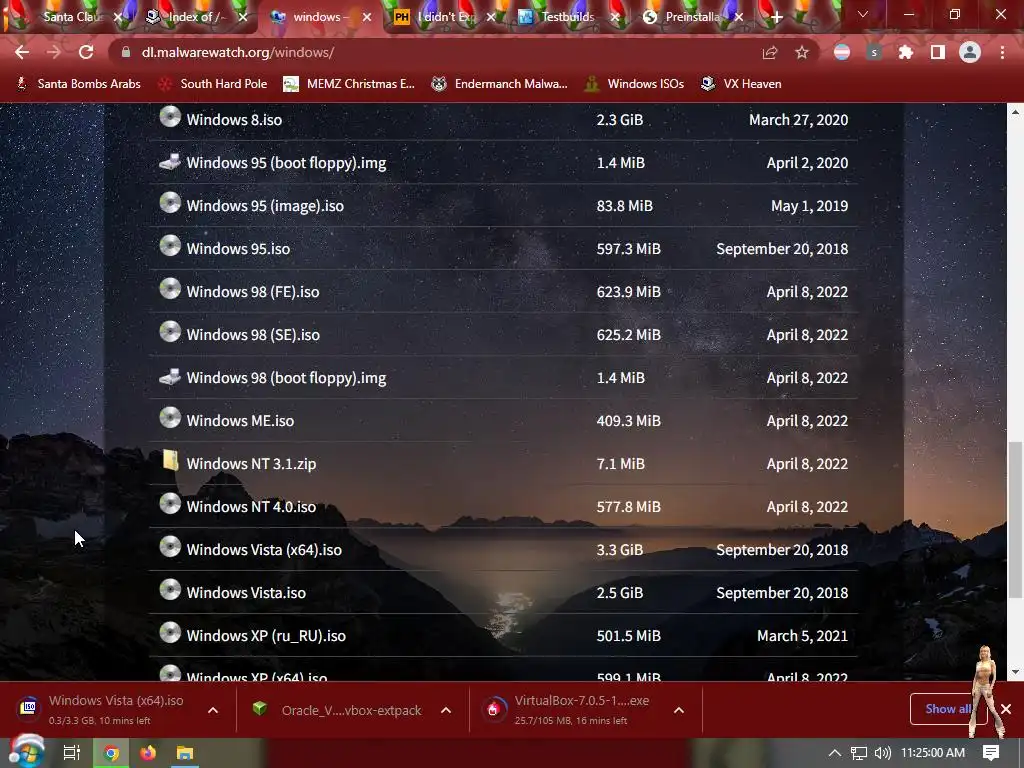Open the South Hard Pole bookmark
The width and height of the screenshot is (1024, 768).
214,84
